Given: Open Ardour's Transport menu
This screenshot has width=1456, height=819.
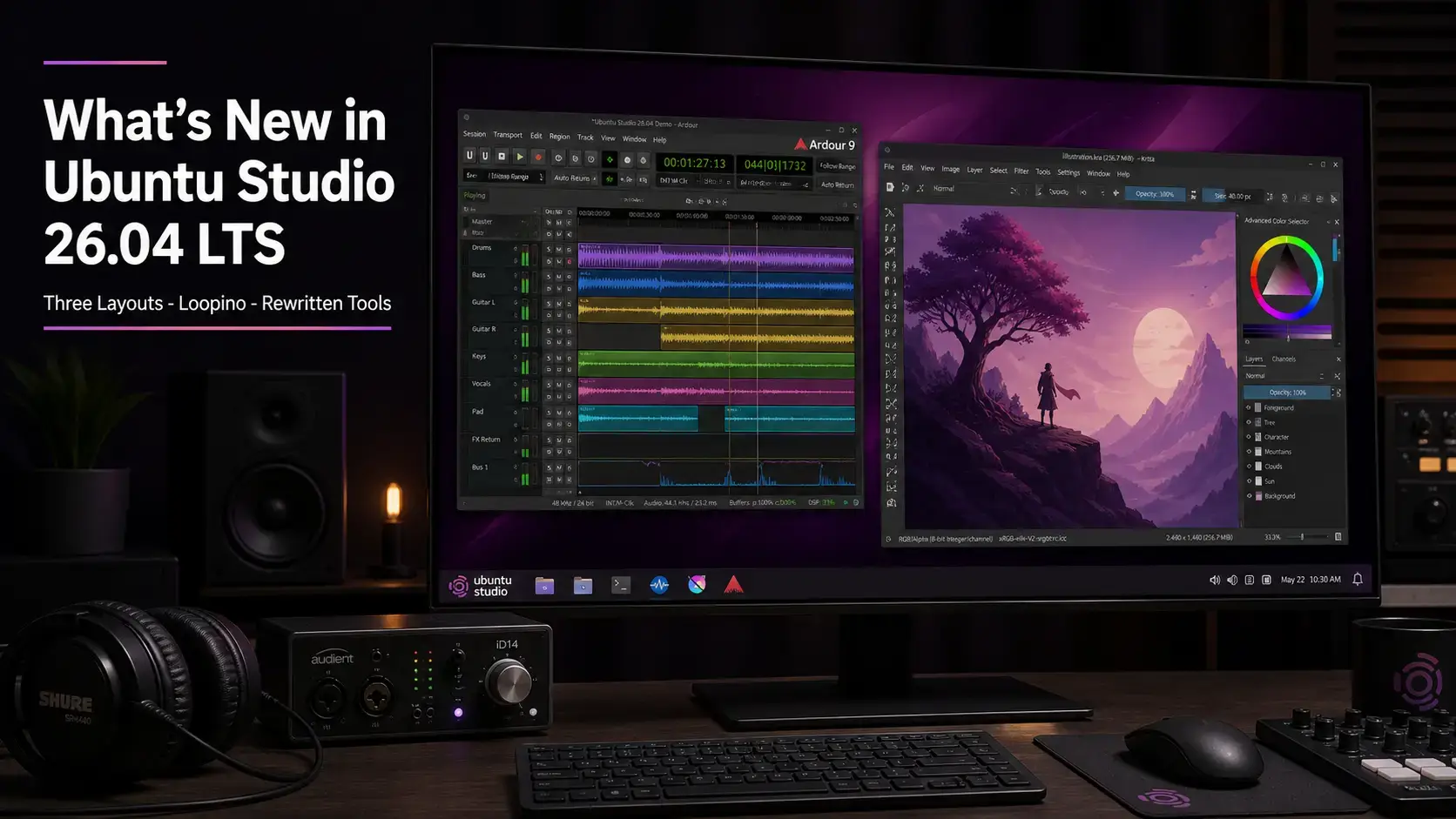Looking at the screenshot, I should 508,135.
